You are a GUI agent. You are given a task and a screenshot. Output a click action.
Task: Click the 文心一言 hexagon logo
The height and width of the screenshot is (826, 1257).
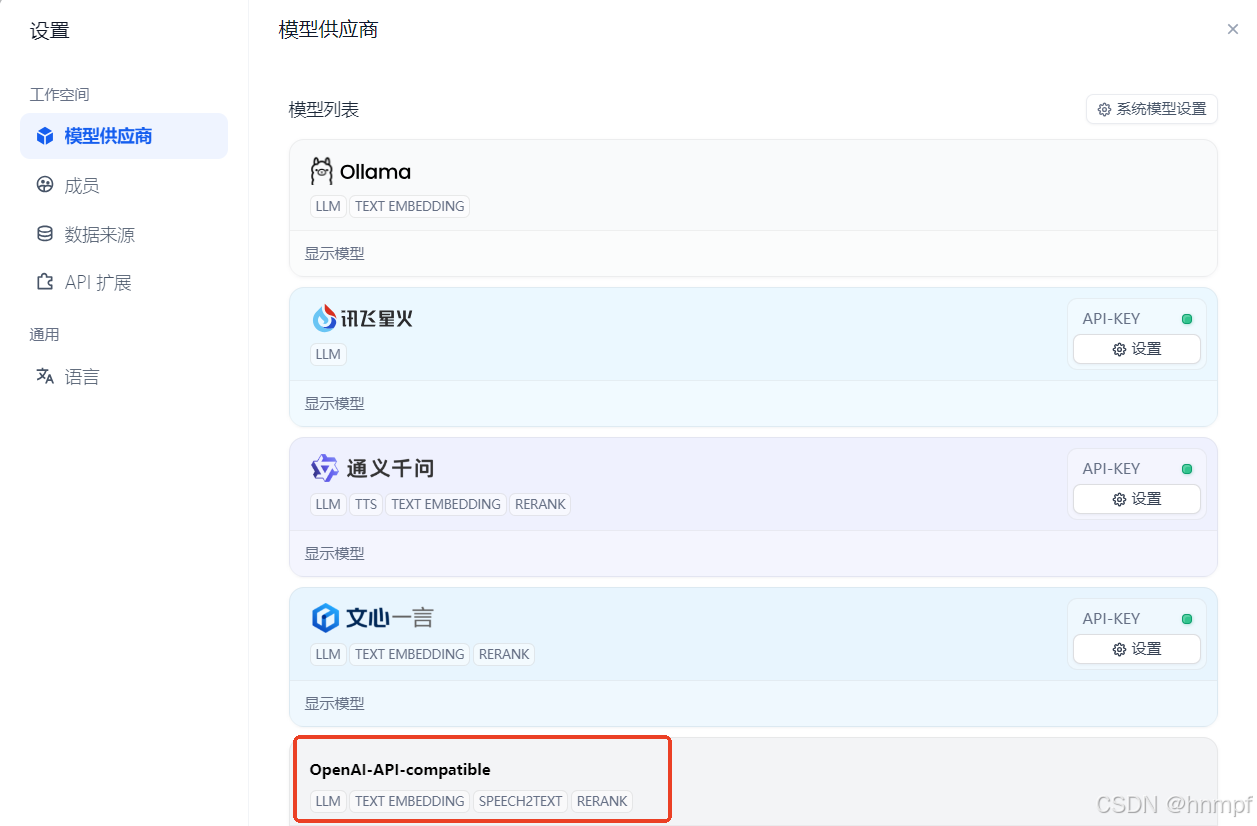pos(325,618)
